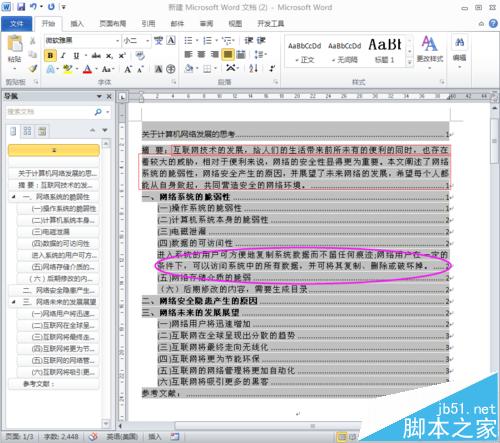The height and width of the screenshot is (443, 500).
Task: Click the Save icon in quick access toolbar
Action: 21,7
